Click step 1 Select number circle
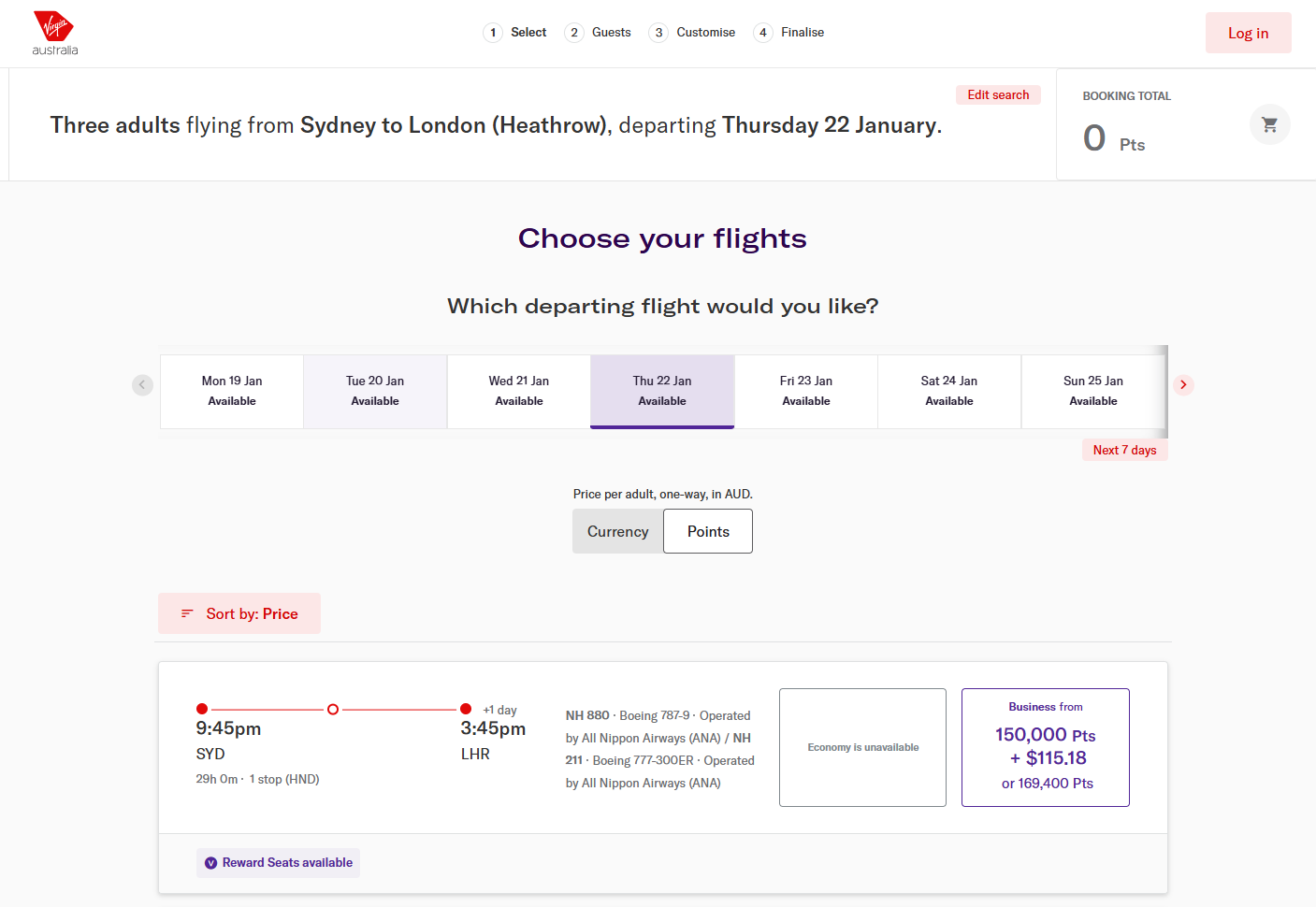This screenshot has height=907, width=1316. point(493,33)
